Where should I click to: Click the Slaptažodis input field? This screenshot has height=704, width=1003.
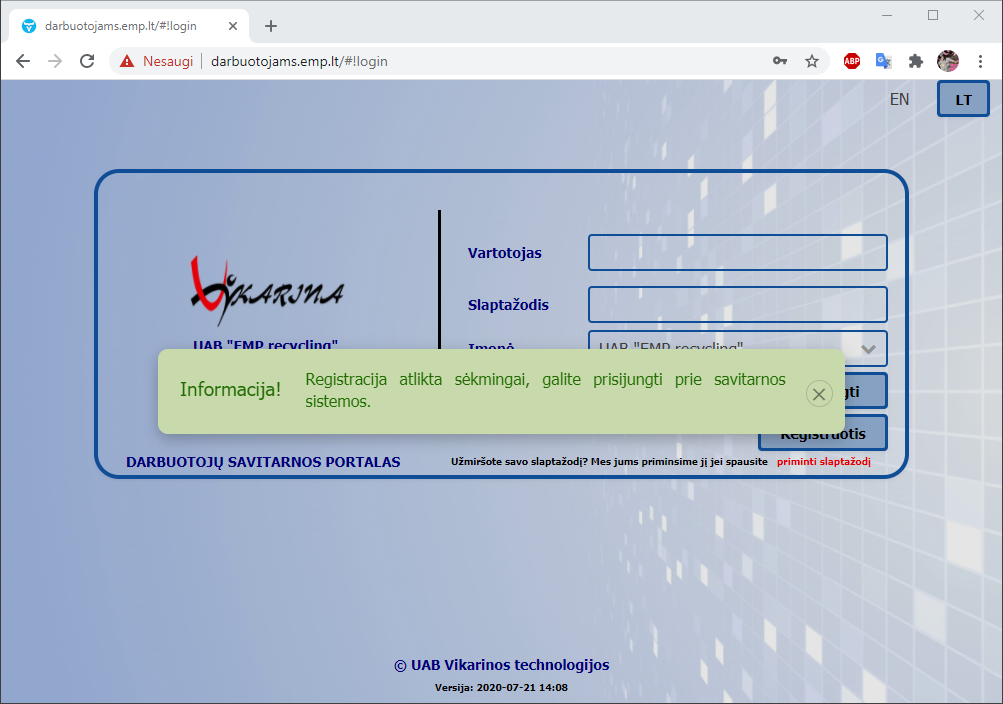click(738, 304)
